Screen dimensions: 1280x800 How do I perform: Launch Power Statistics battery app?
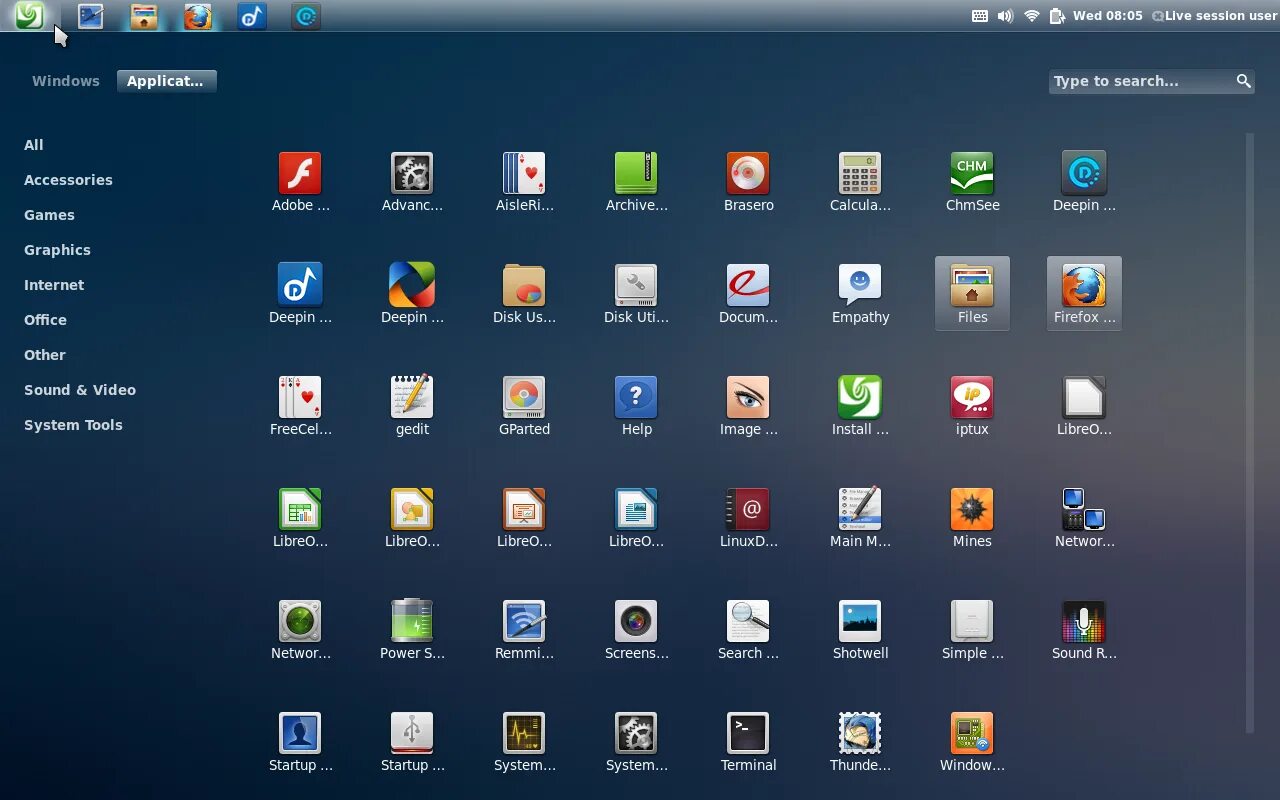(412, 622)
